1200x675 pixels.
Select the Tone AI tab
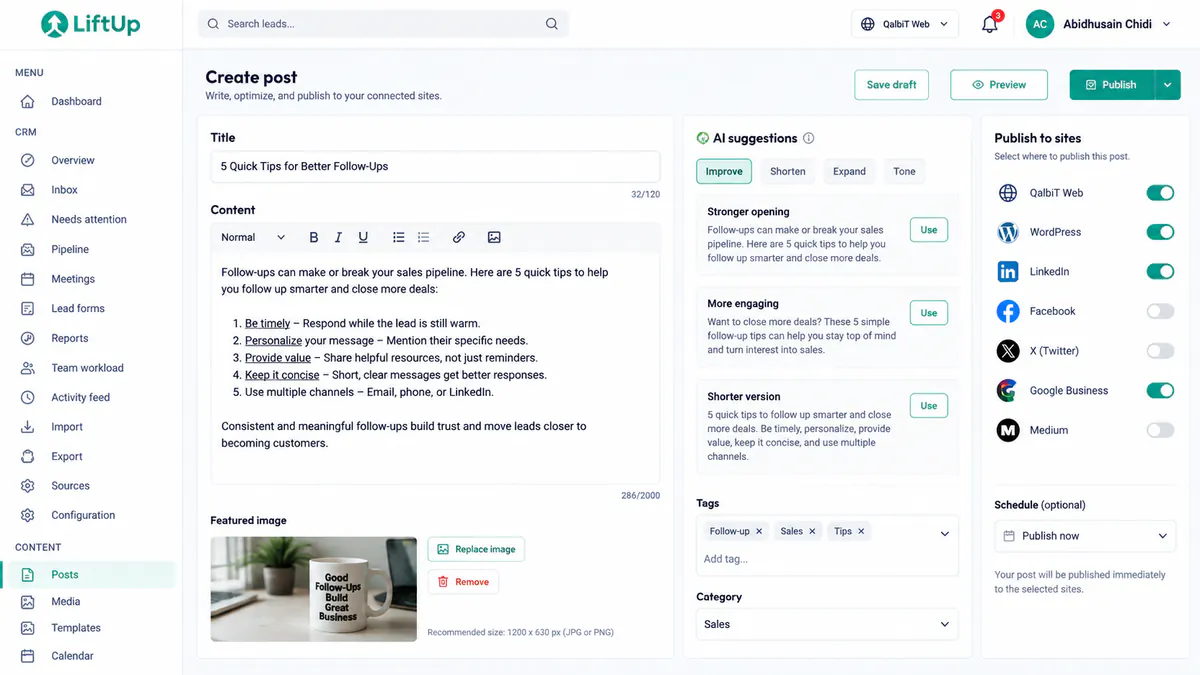pos(904,171)
